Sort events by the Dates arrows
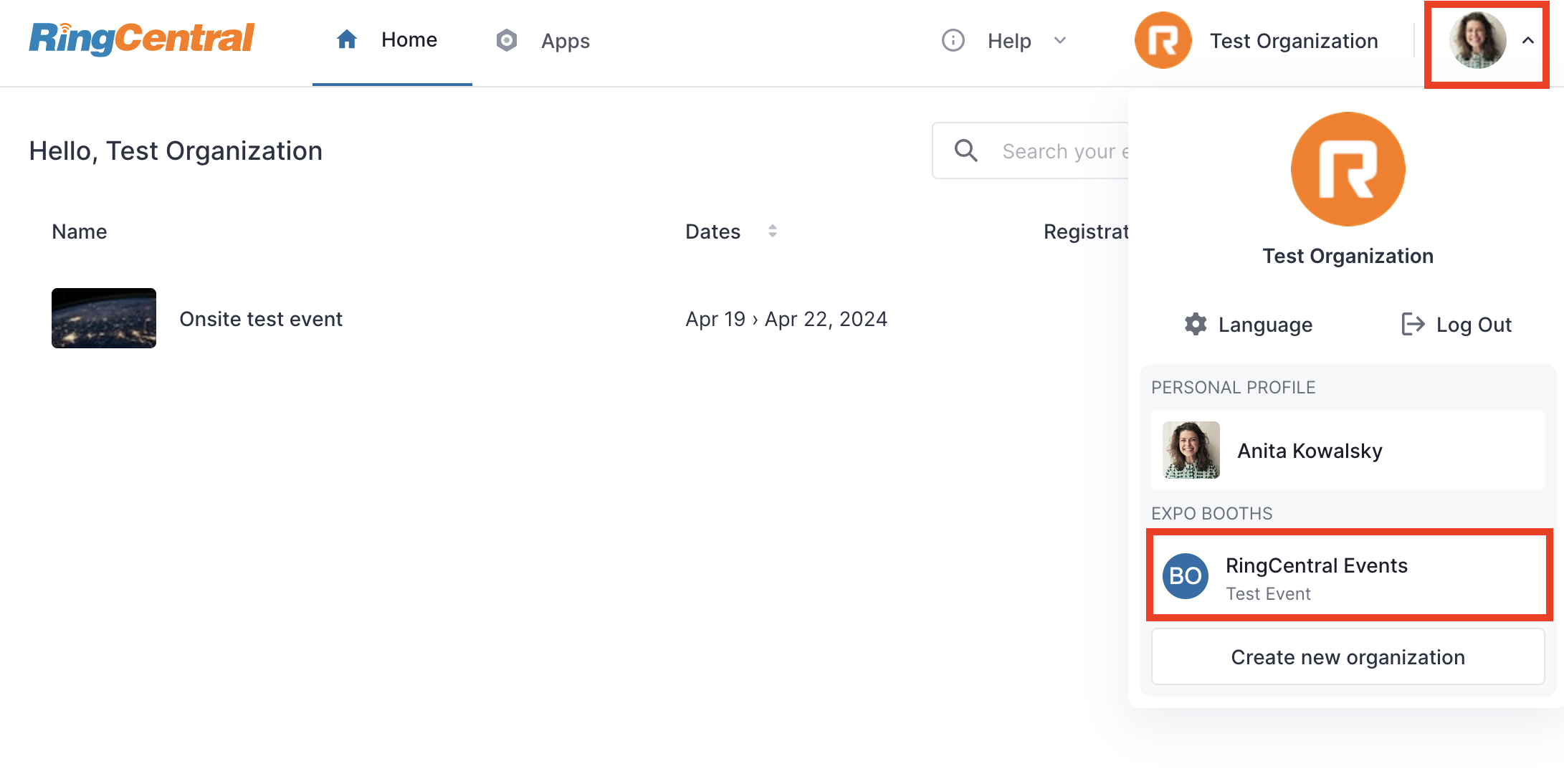Viewport: 1564px width, 784px height. (772, 231)
